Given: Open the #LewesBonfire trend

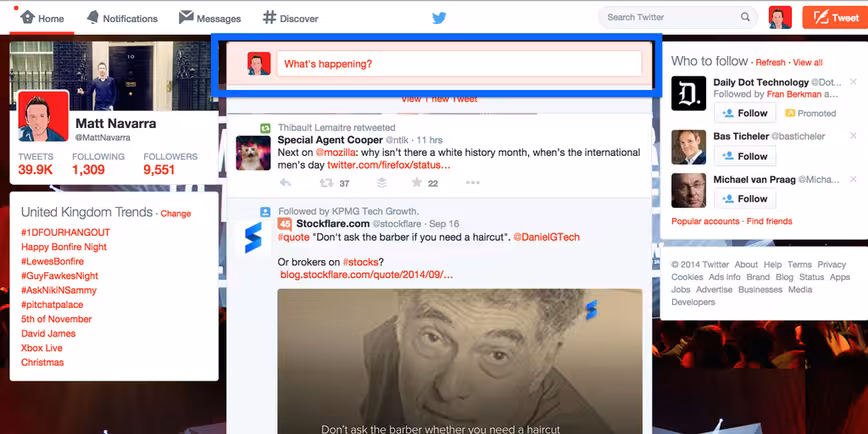Looking at the screenshot, I should tap(53, 261).
